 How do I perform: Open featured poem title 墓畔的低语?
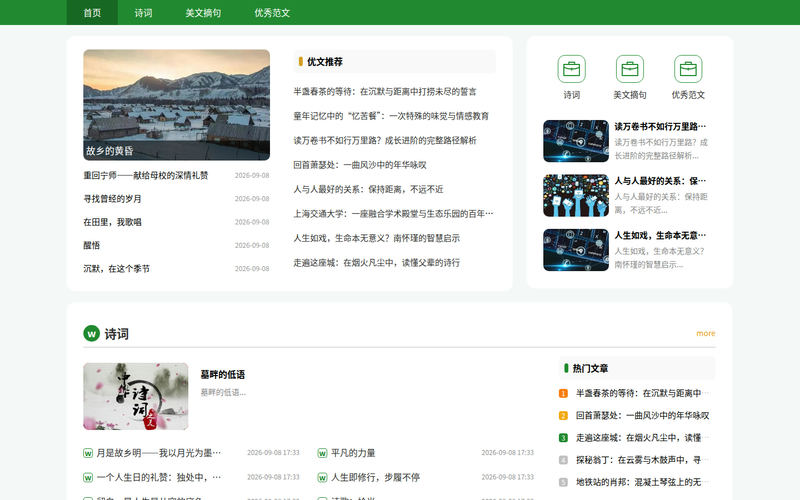[x=222, y=375]
